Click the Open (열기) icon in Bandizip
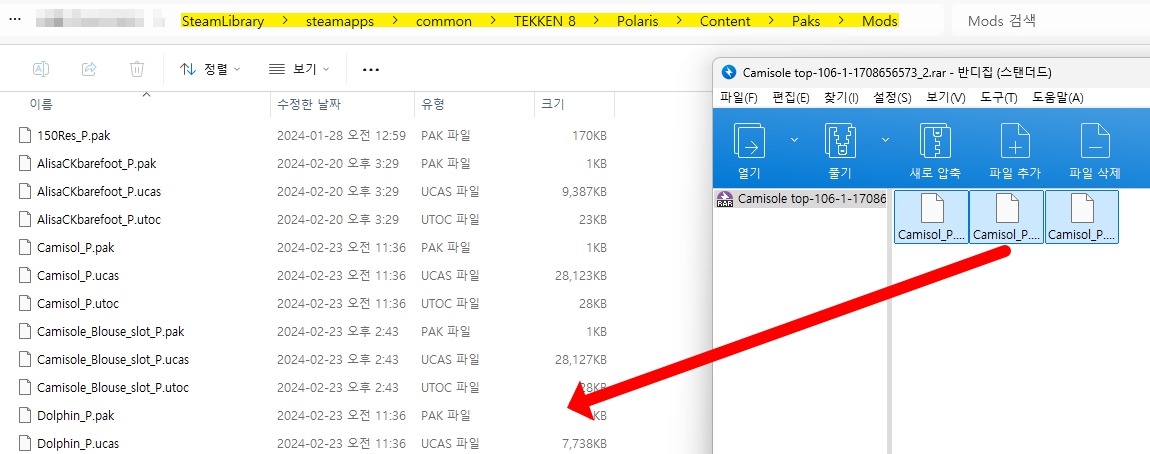This screenshot has width=1150, height=454. (x=749, y=142)
